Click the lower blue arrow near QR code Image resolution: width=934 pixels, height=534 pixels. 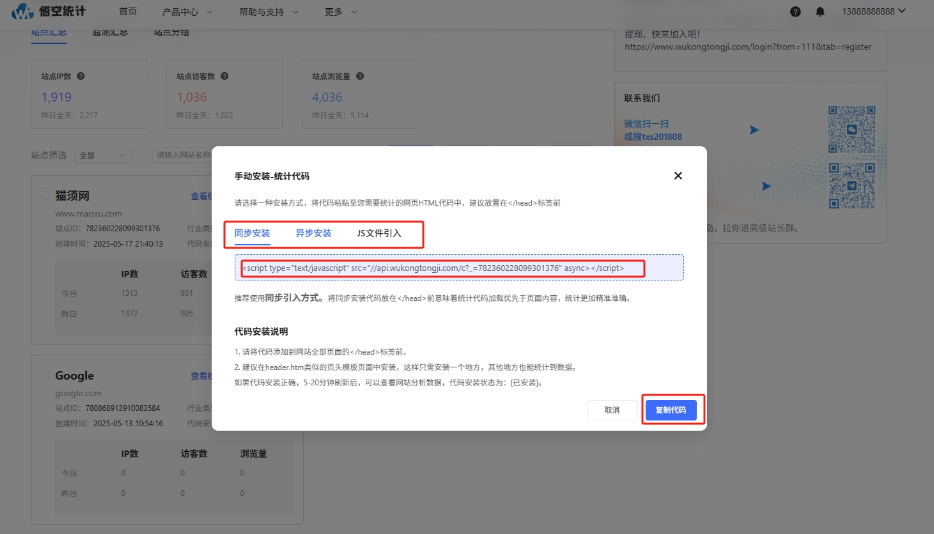click(766, 186)
